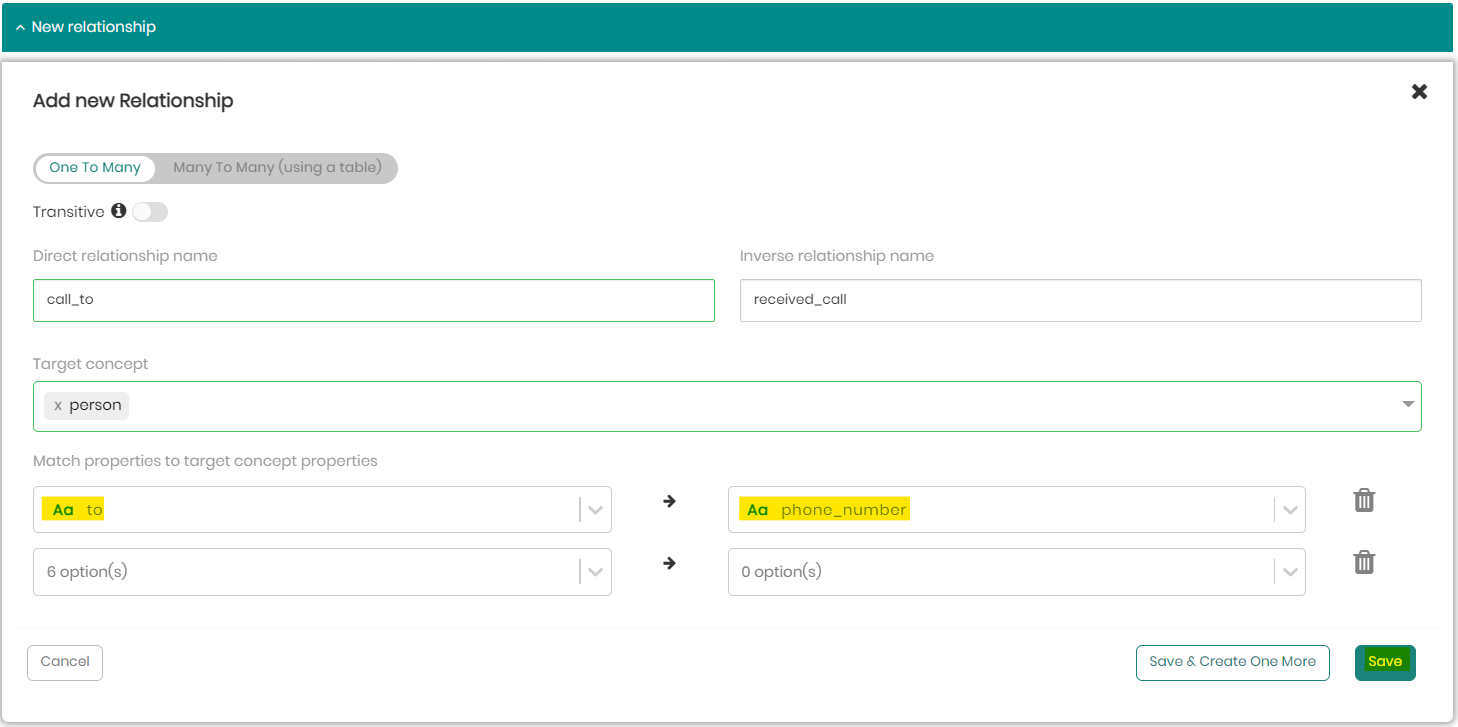This screenshot has height=727, width=1458.
Task: Expand the 0 option(s) target dropdown
Action: [x=1289, y=572]
